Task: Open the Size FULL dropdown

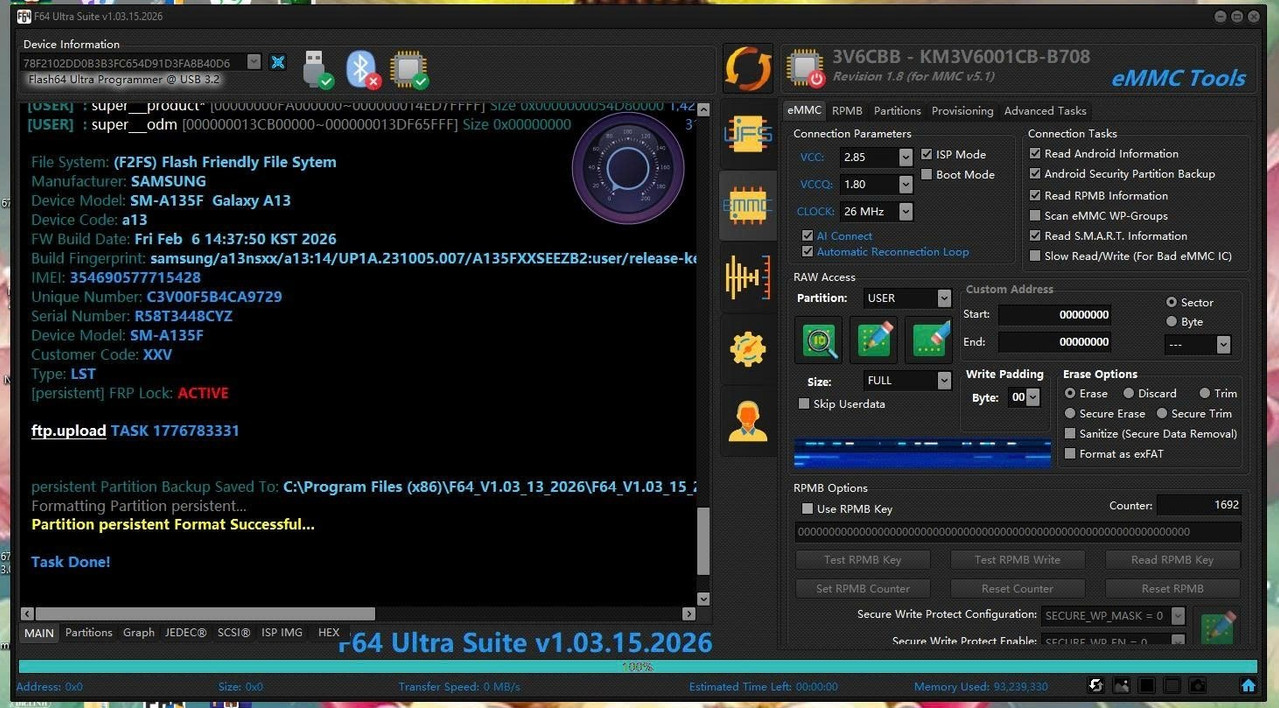Action: coord(944,380)
